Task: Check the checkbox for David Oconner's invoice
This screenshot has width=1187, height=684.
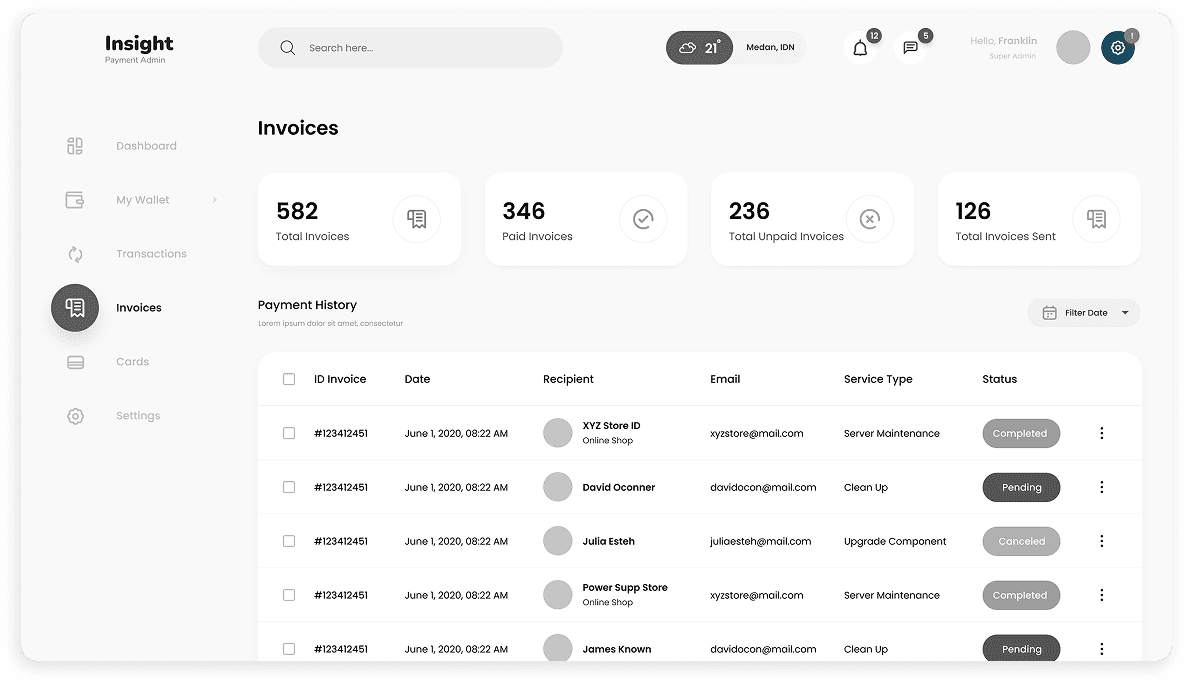Action: point(289,487)
